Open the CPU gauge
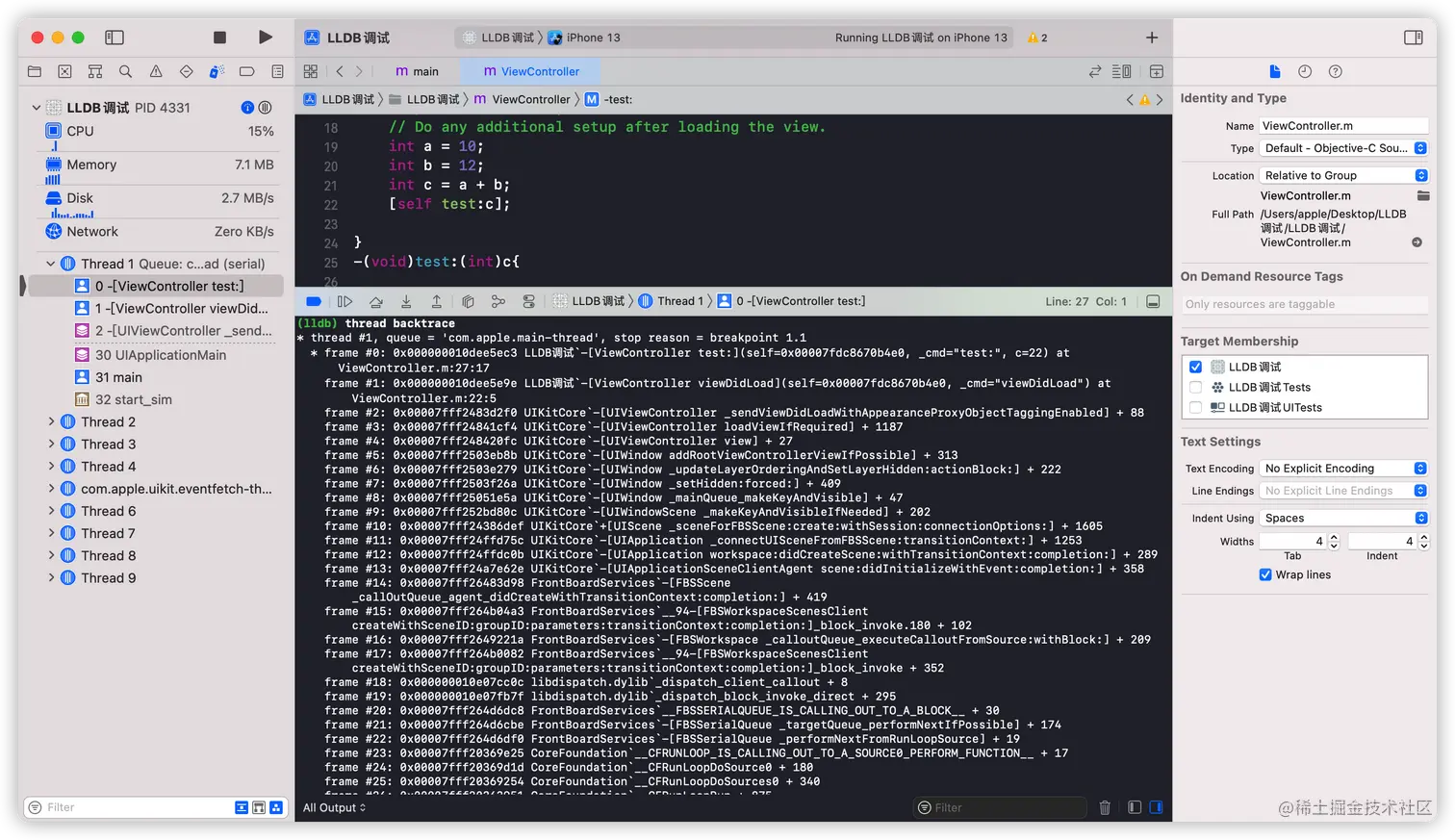 click(160, 132)
